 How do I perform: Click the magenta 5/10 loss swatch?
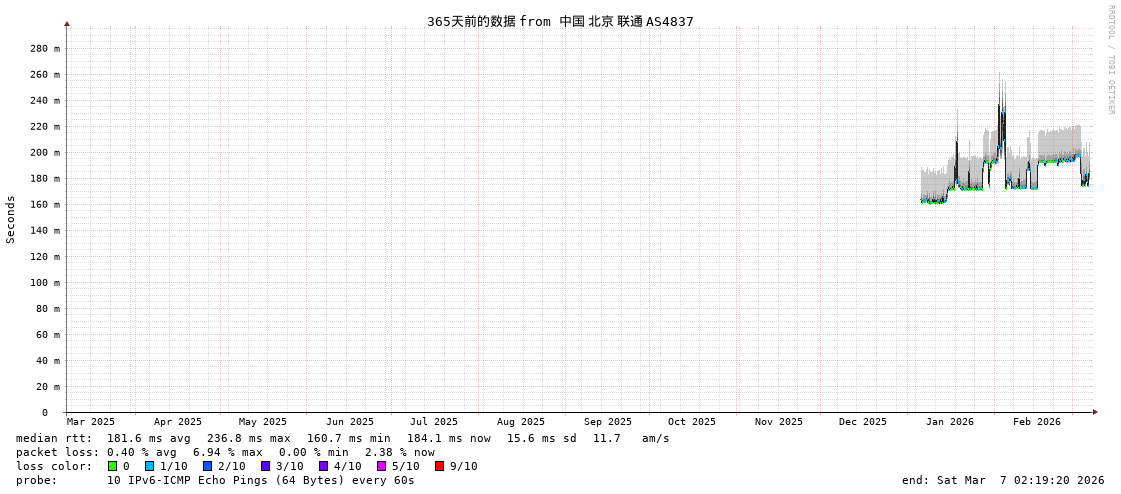pos(382,466)
